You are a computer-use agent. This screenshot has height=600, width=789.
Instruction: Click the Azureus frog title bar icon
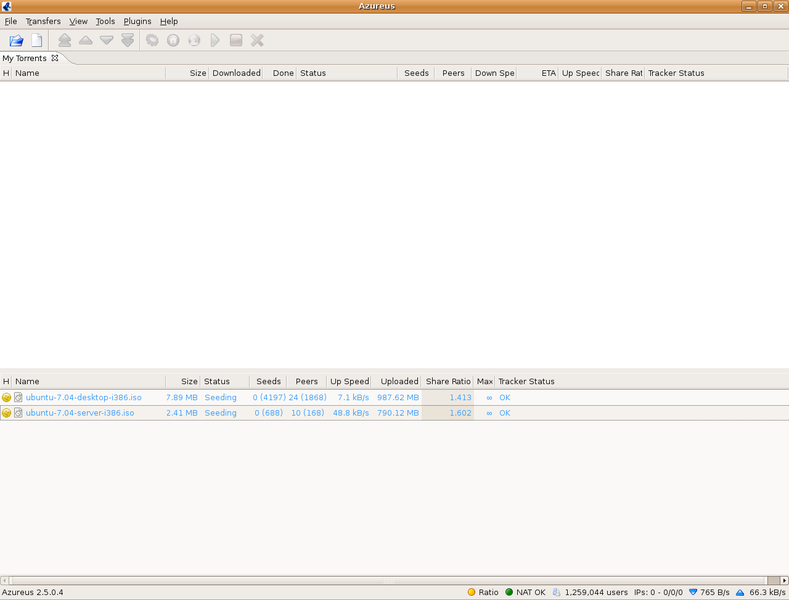[x=7, y=6]
